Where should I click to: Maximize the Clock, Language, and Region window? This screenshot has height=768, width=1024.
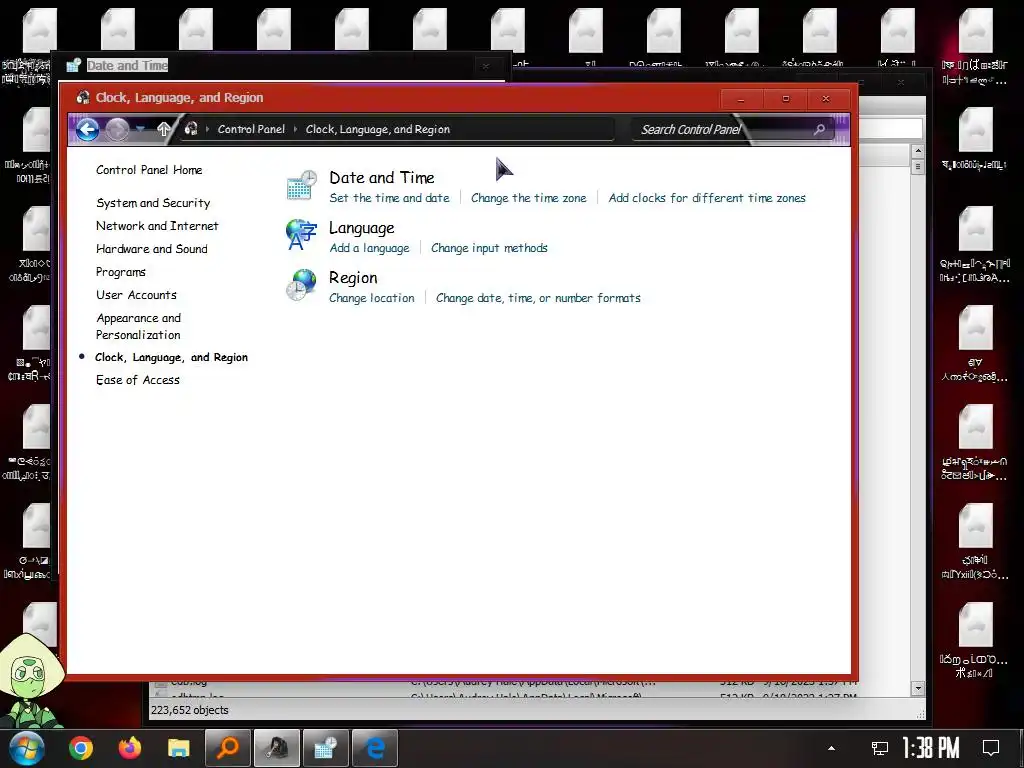[x=786, y=99]
